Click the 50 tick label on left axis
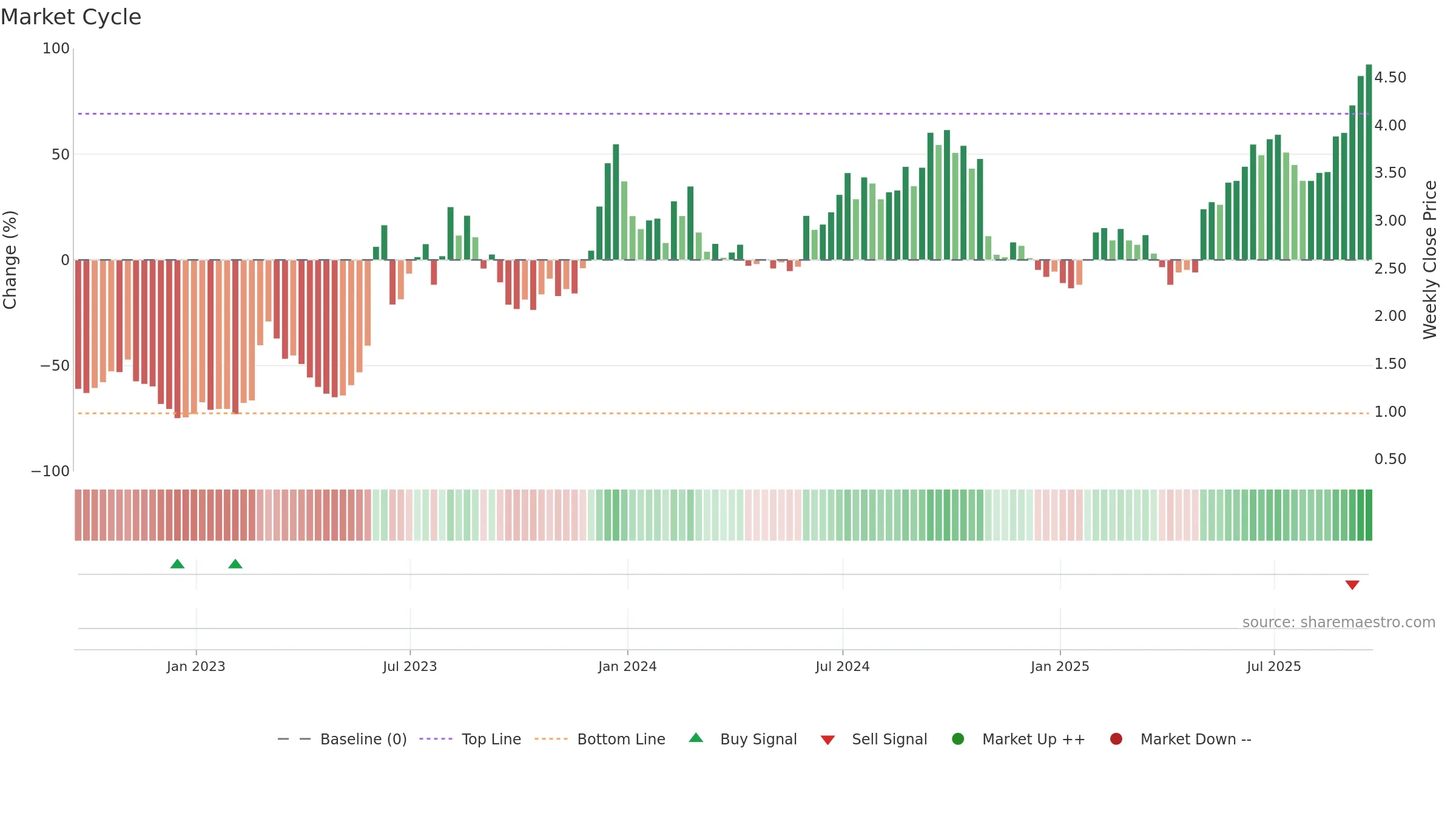 [x=61, y=155]
